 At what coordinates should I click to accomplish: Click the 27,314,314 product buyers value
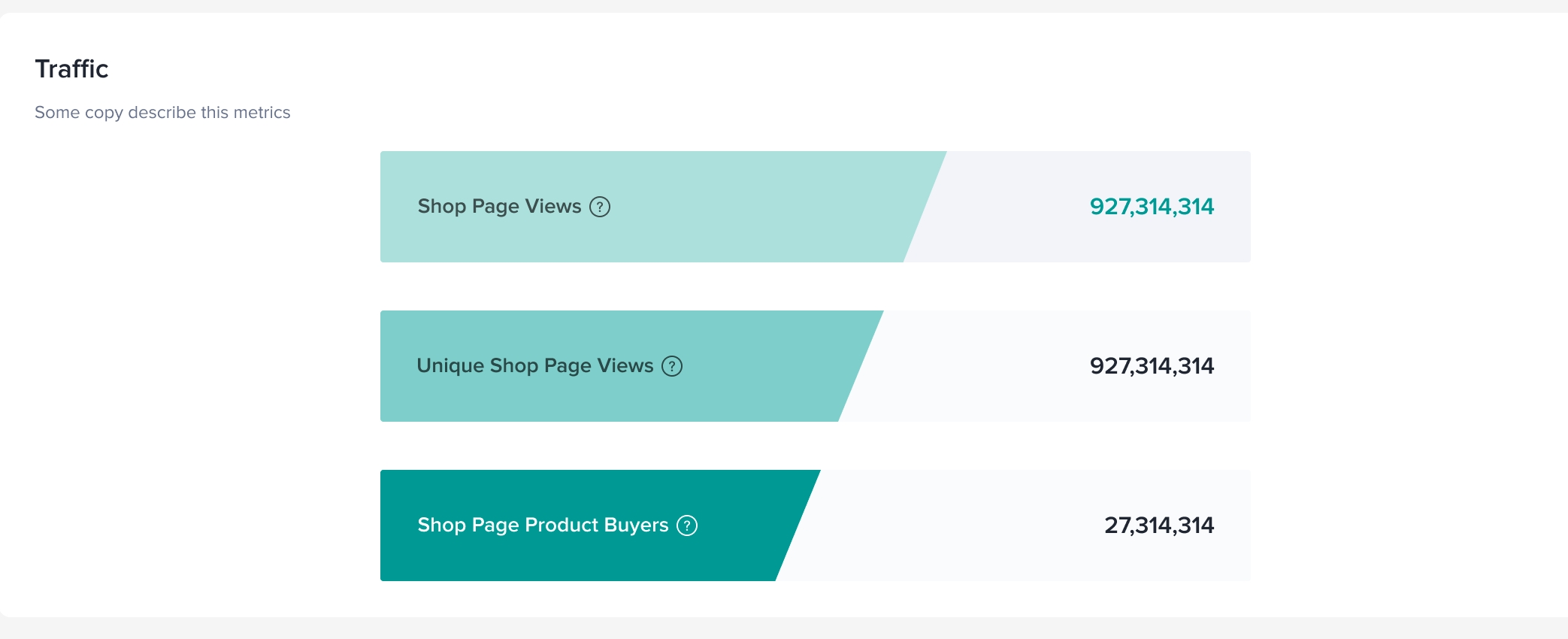pyautogui.click(x=1158, y=525)
